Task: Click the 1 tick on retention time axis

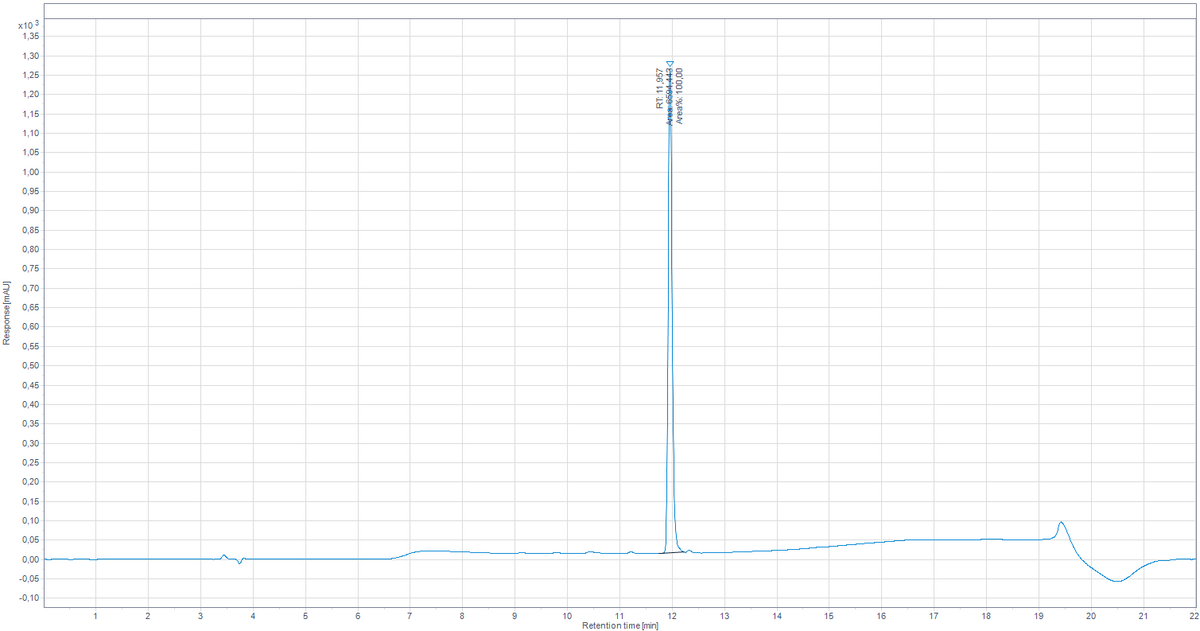Action: [96, 616]
